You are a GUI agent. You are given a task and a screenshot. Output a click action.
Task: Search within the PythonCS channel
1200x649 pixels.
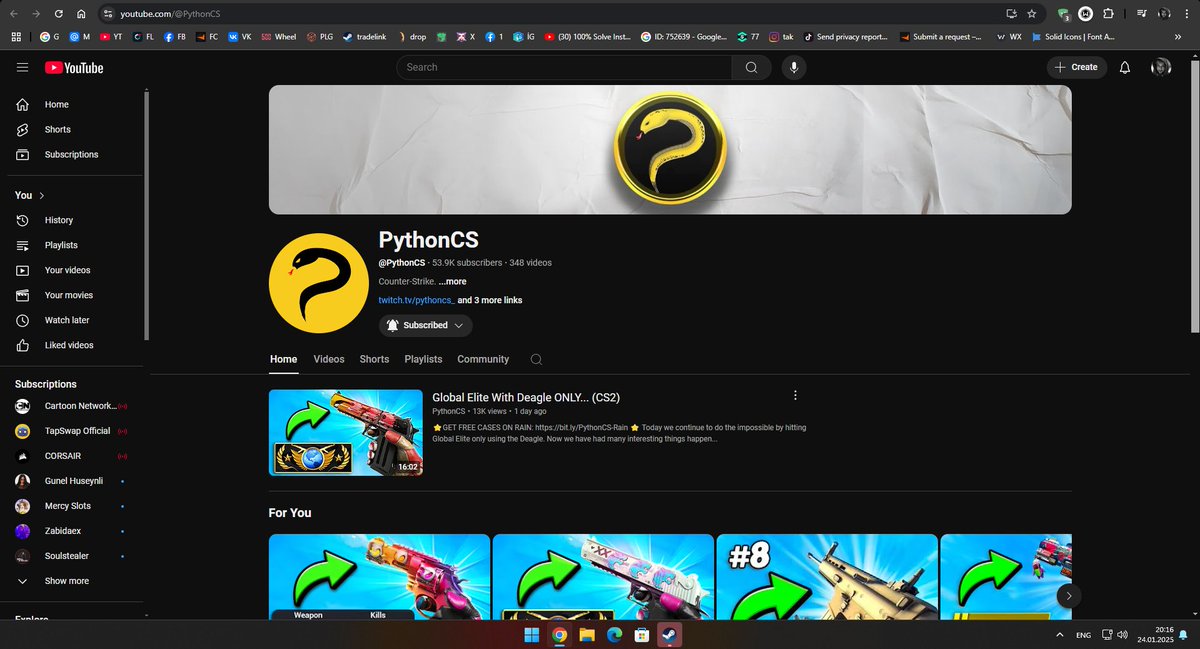[x=537, y=360]
